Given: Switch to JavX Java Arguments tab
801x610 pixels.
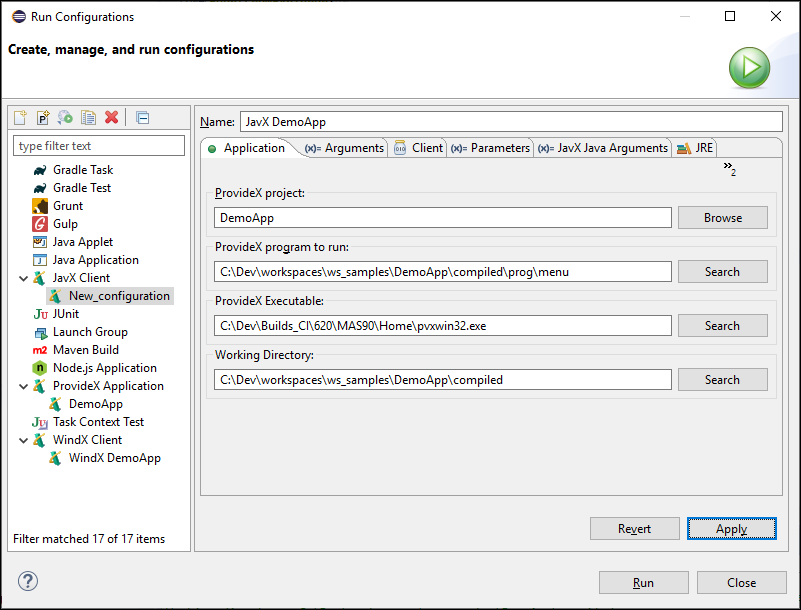Looking at the screenshot, I should click(603, 148).
